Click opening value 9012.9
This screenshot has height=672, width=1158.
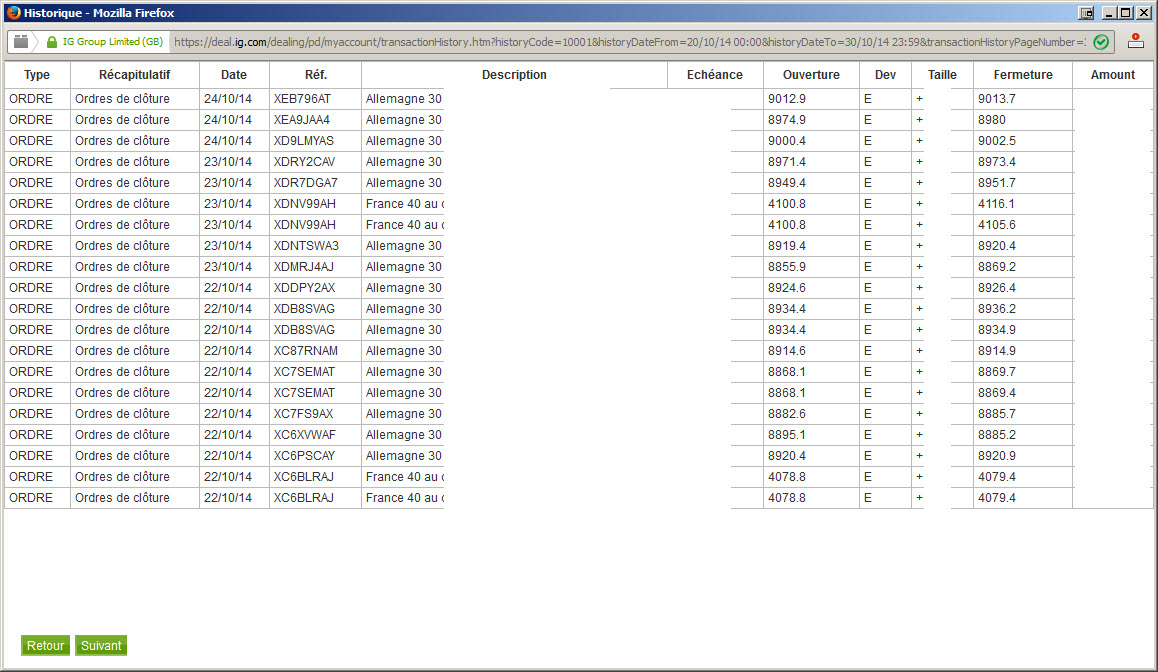(x=787, y=99)
